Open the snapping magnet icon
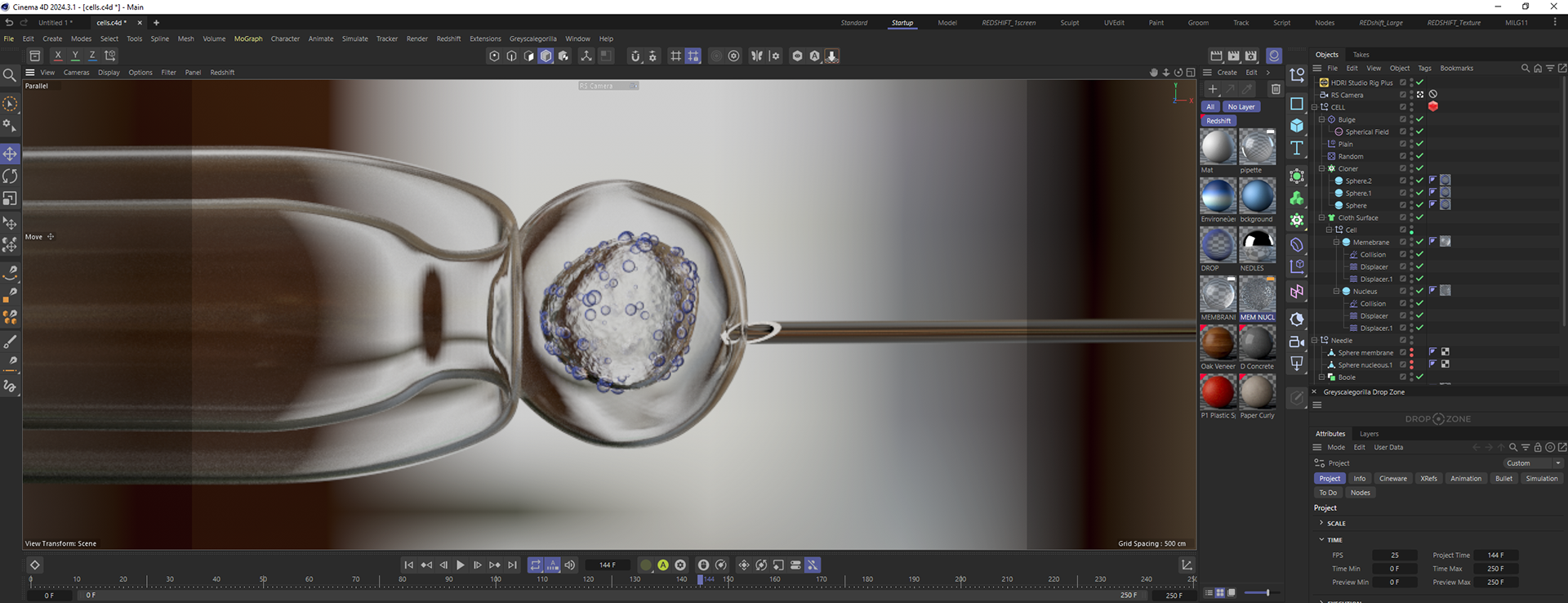This screenshot has height=603, width=1568. pos(635,56)
